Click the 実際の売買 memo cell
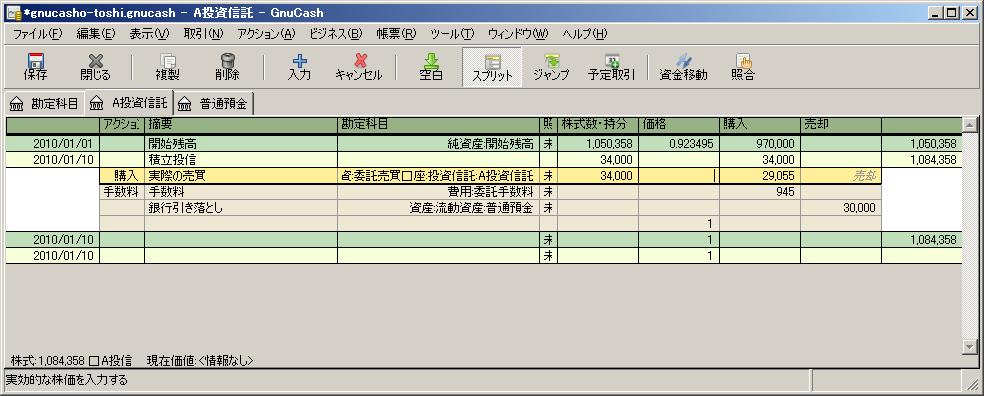This screenshot has width=984, height=396. 241,176
